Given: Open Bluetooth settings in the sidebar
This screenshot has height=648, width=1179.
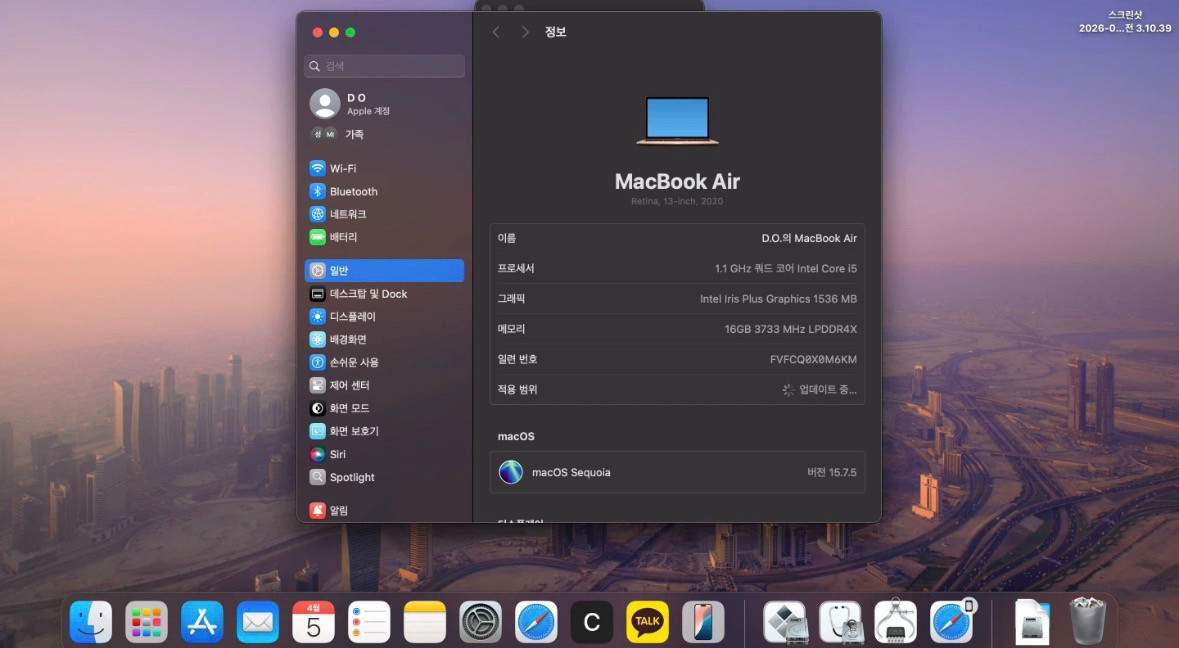Looking at the screenshot, I should tap(353, 191).
